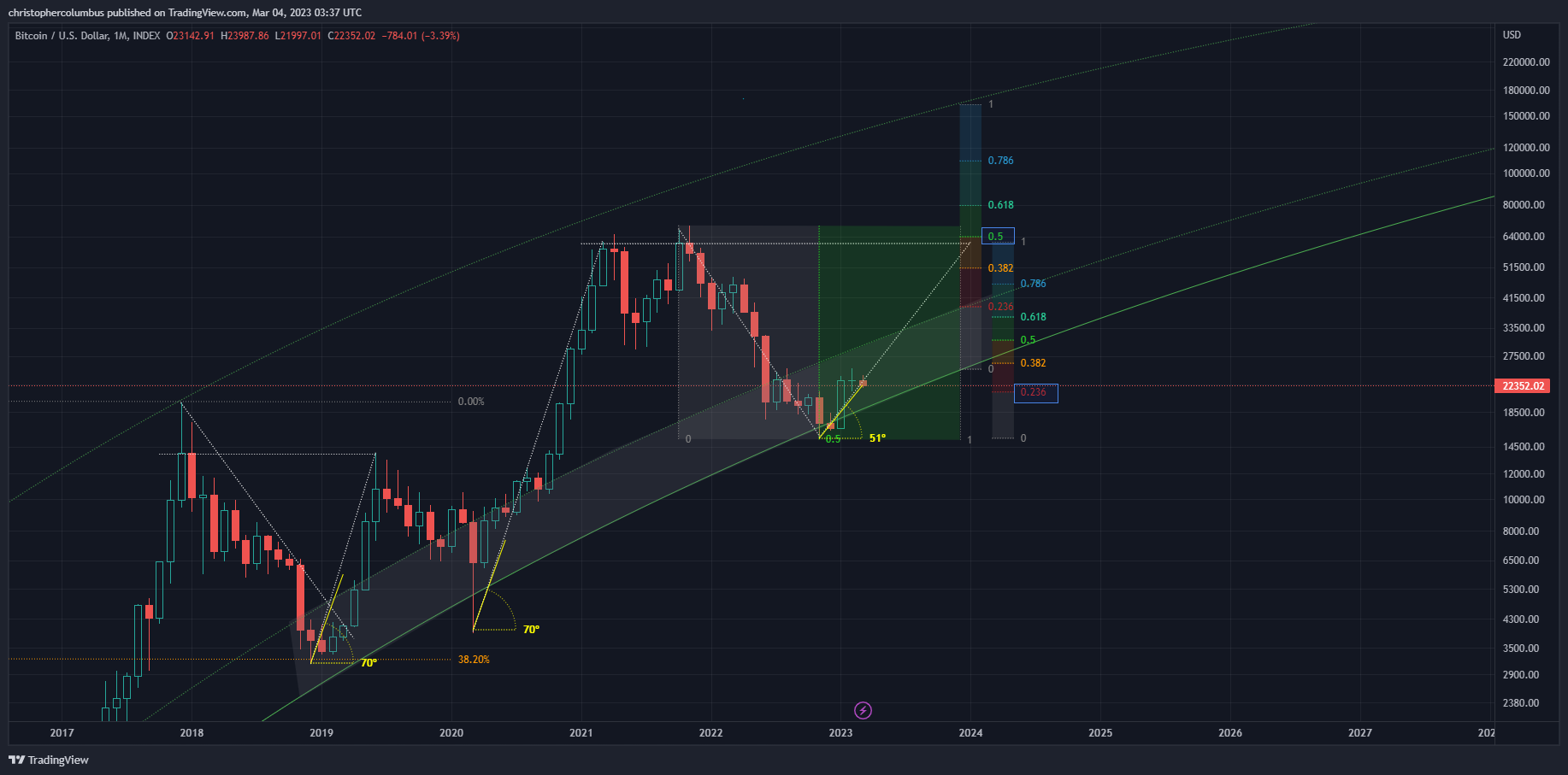The height and width of the screenshot is (775, 1568).
Task: Click the 2025 time axis label
Action: coord(1100,732)
